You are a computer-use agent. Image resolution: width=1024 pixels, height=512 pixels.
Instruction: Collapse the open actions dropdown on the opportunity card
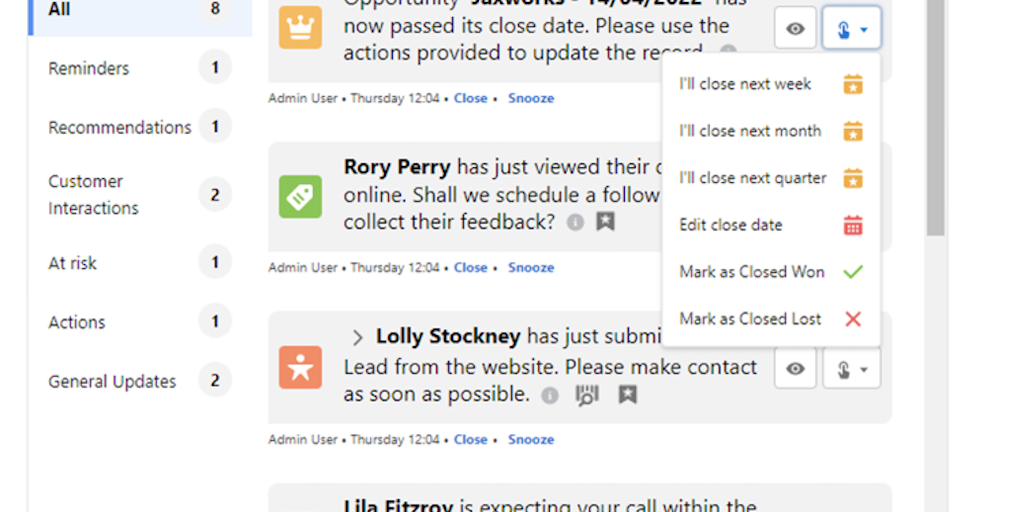click(851, 29)
